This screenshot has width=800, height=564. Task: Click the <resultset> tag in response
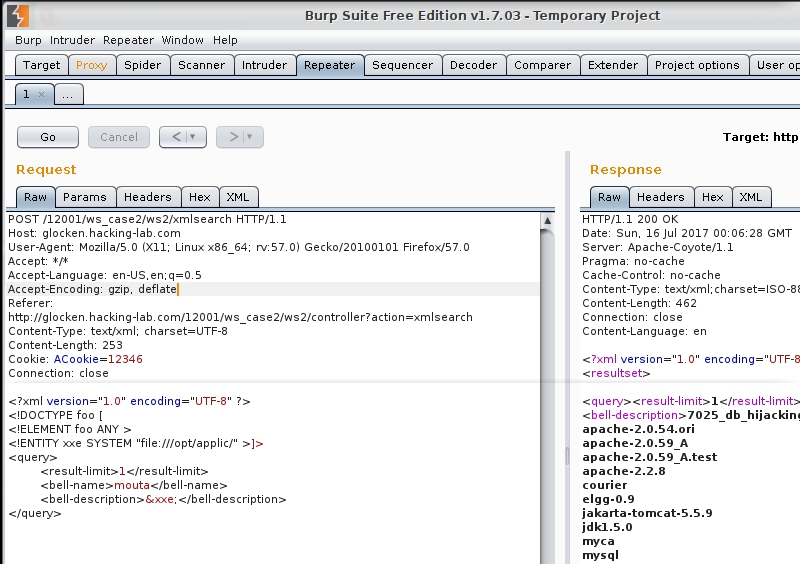[616, 374]
